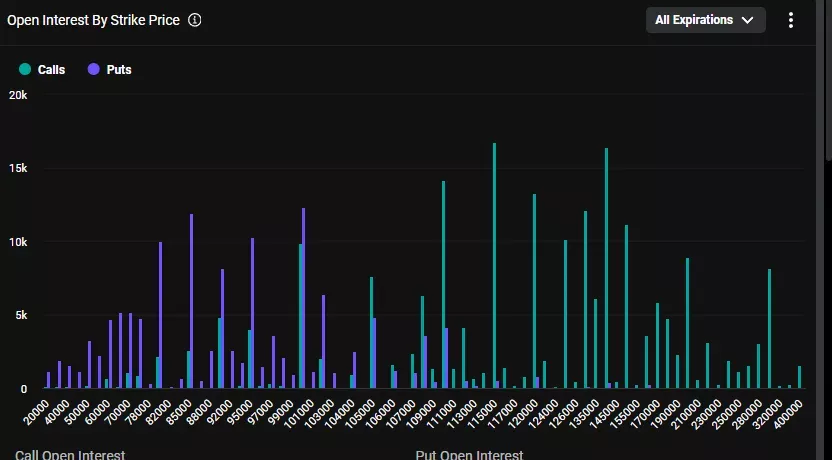Click the purple Puts legend dot
Viewport: 832px width, 460px height.
tap(94, 69)
